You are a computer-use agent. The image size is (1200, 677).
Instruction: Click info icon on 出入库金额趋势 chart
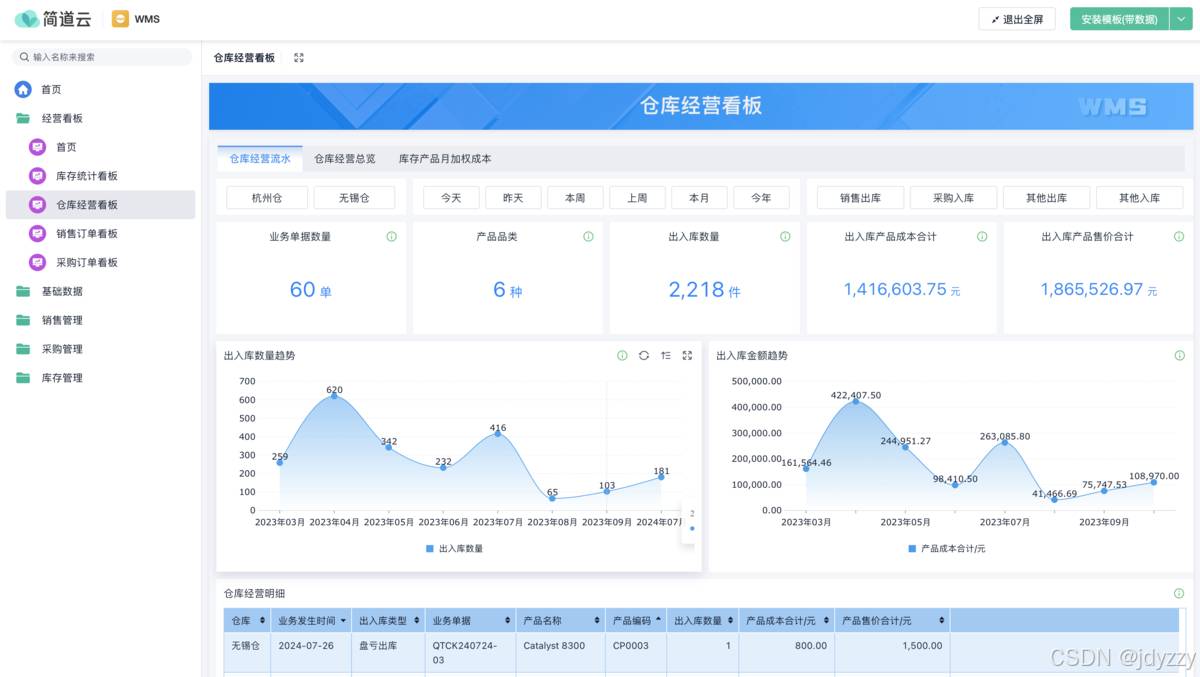tap(1179, 355)
